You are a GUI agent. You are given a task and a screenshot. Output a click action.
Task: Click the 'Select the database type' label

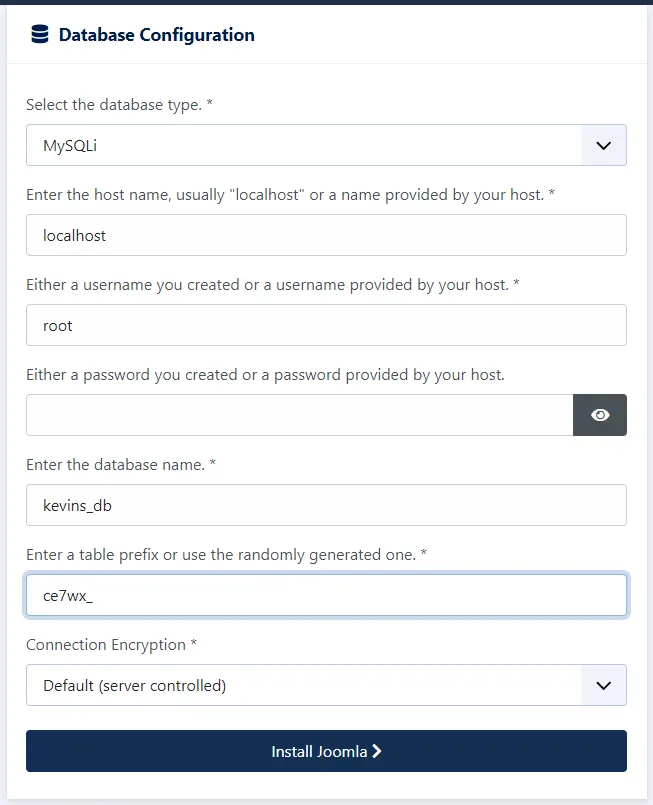tap(126, 104)
